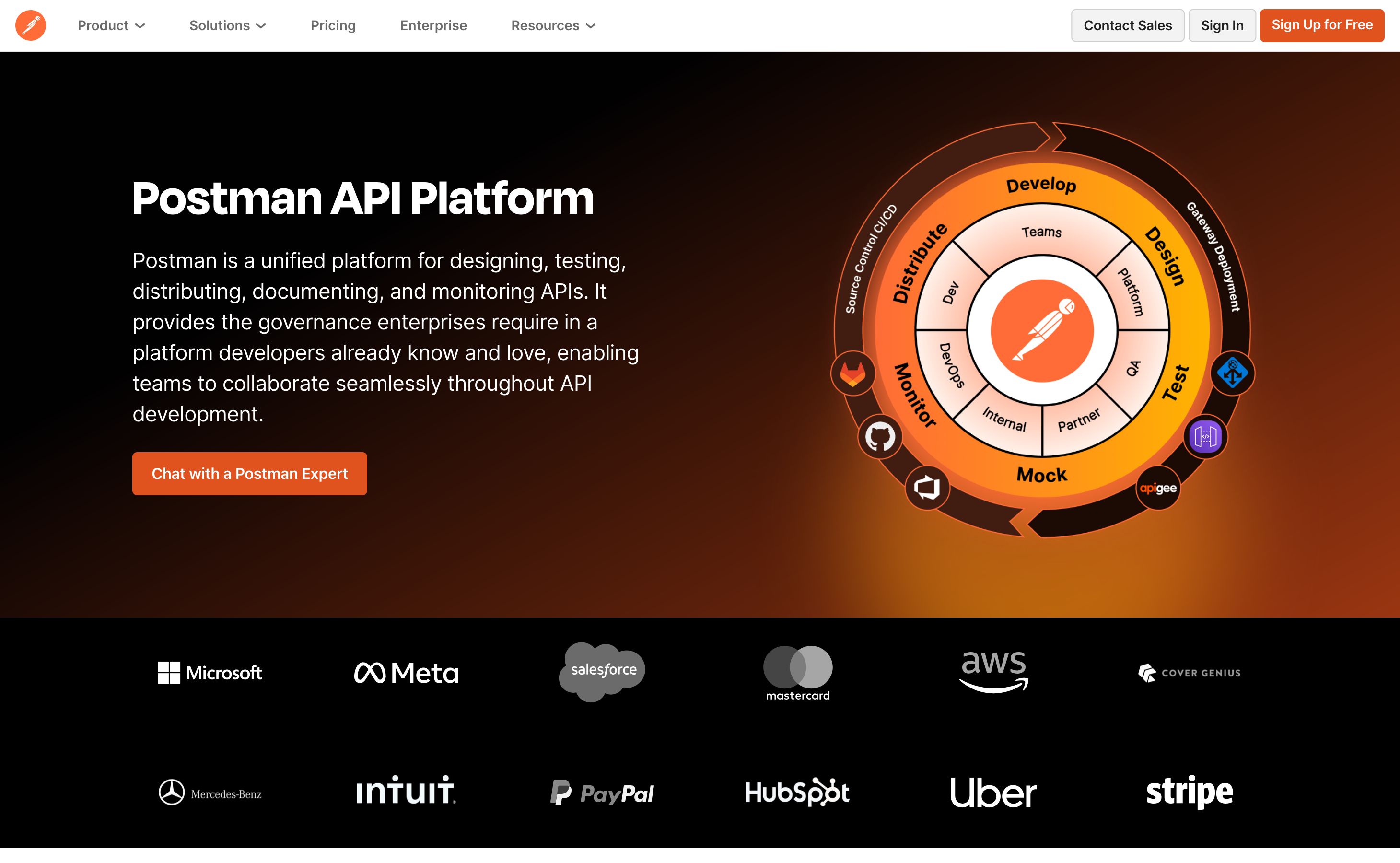1400x863 pixels.
Task: Click the PayPal logo
Action: pyautogui.click(x=602, y=793)
